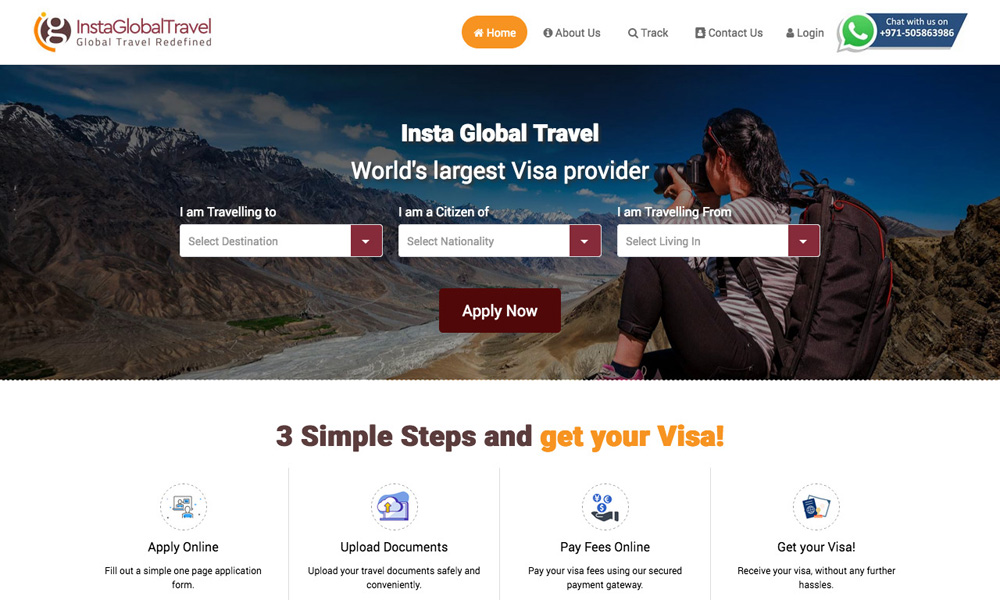
Task: Expand the Select Destination dropdown arrow
Action: pyautogui.click(x=366, y=241)
